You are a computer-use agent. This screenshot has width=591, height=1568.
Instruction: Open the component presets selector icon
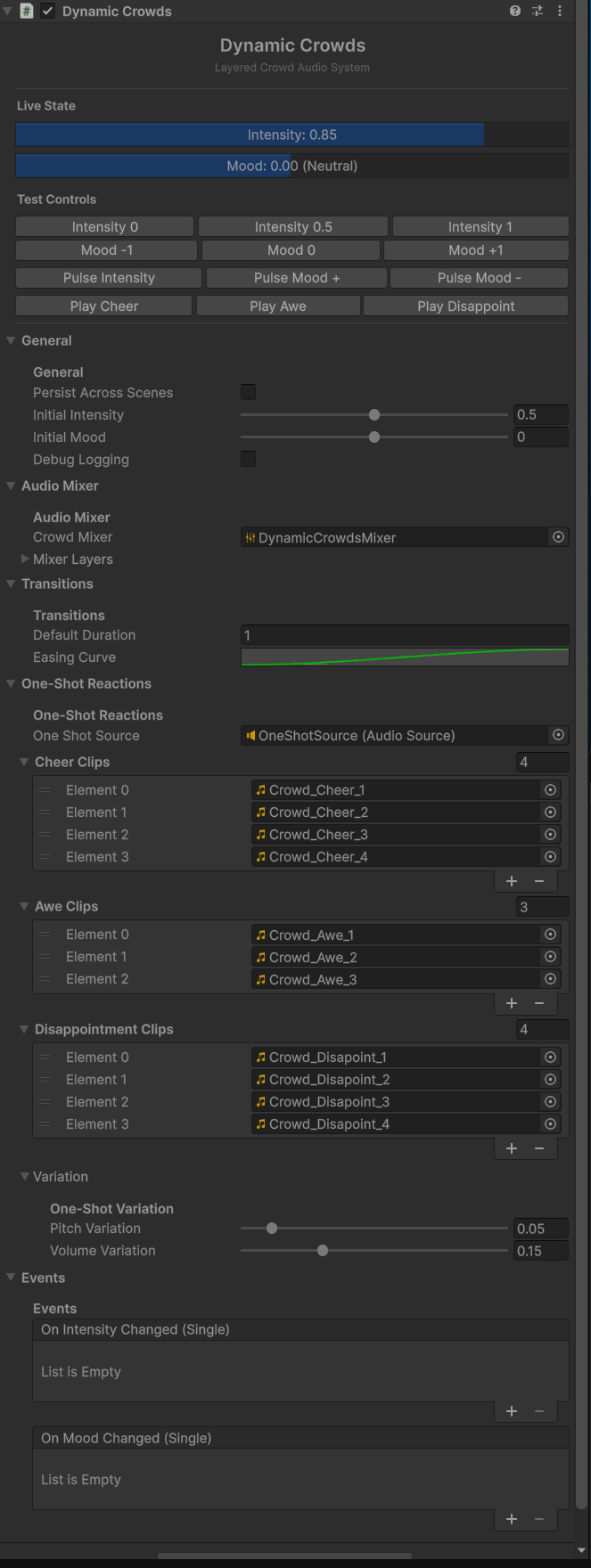pyautogui.click(x=538, y=11)
